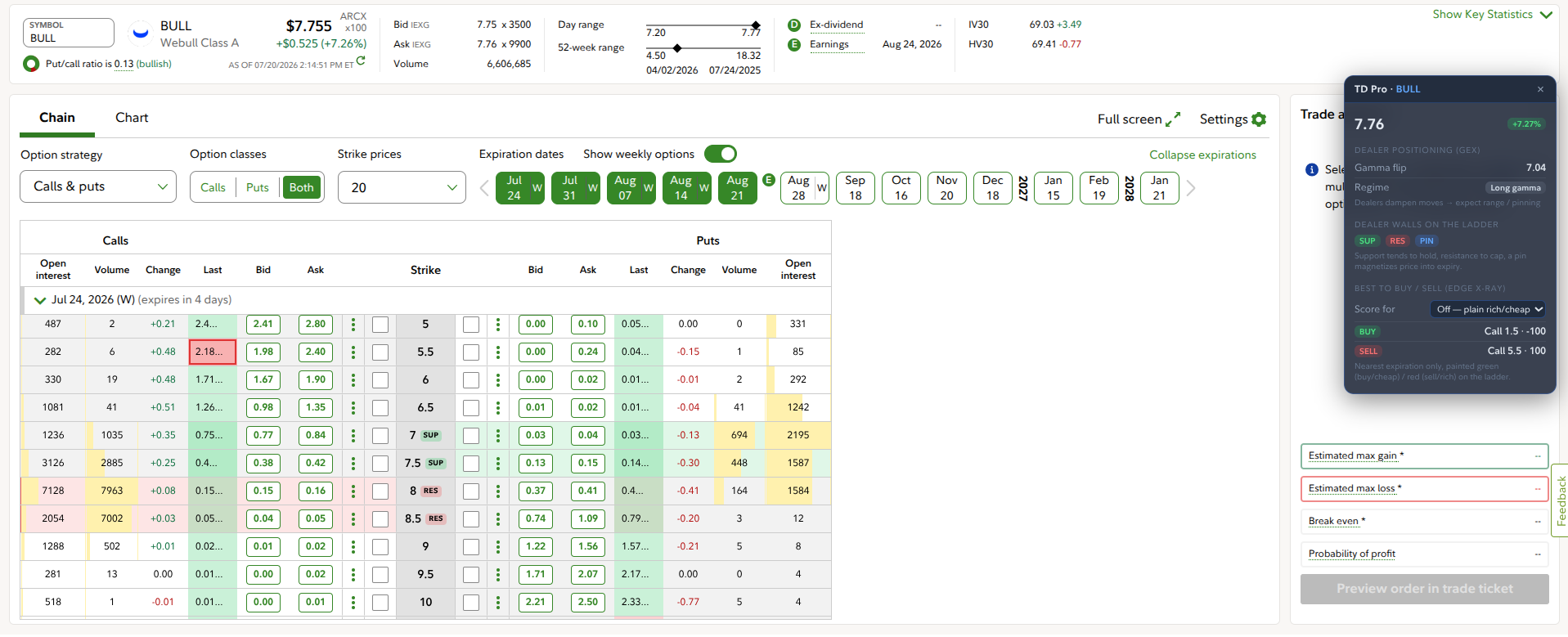
Task: Check the call checkbox for strike 7.5
Action: [x=380, y=464]
